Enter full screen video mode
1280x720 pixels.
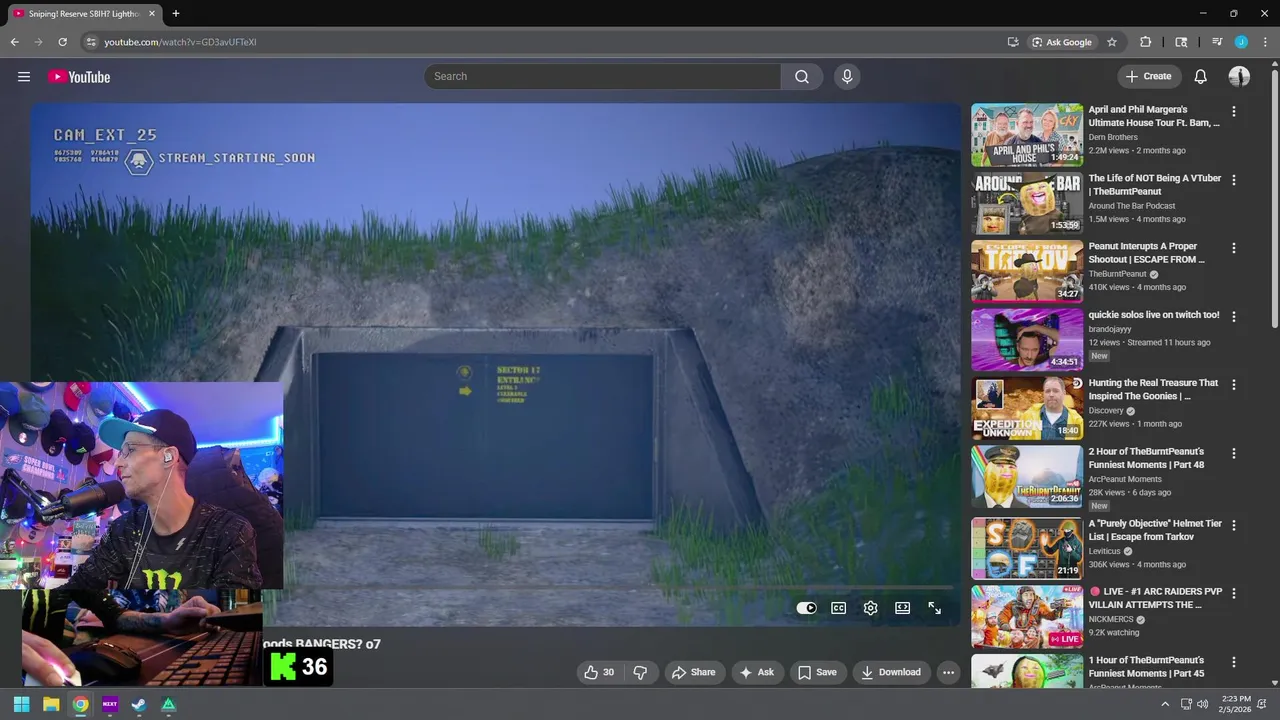pyautogui.click(x=934, y=608)
